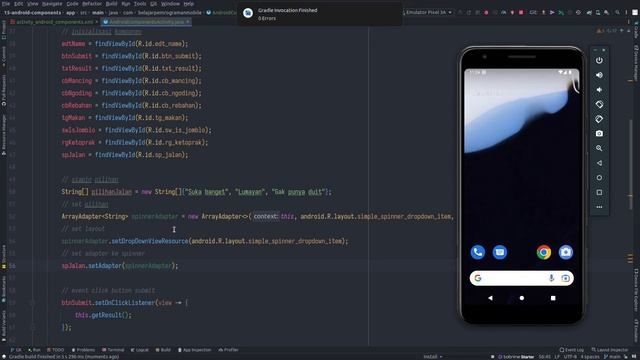Screen dimensions: 640x360
Task: Open the Logcat tool window
Action: click(x=140, y=350)
